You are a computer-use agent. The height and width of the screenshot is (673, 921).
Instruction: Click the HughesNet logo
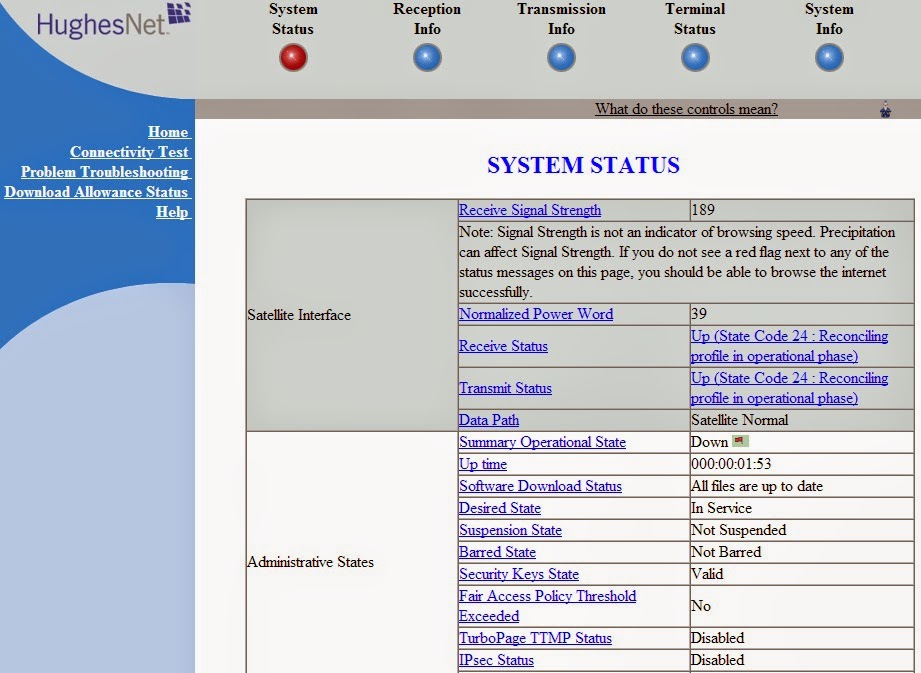(x=113, y=21)
